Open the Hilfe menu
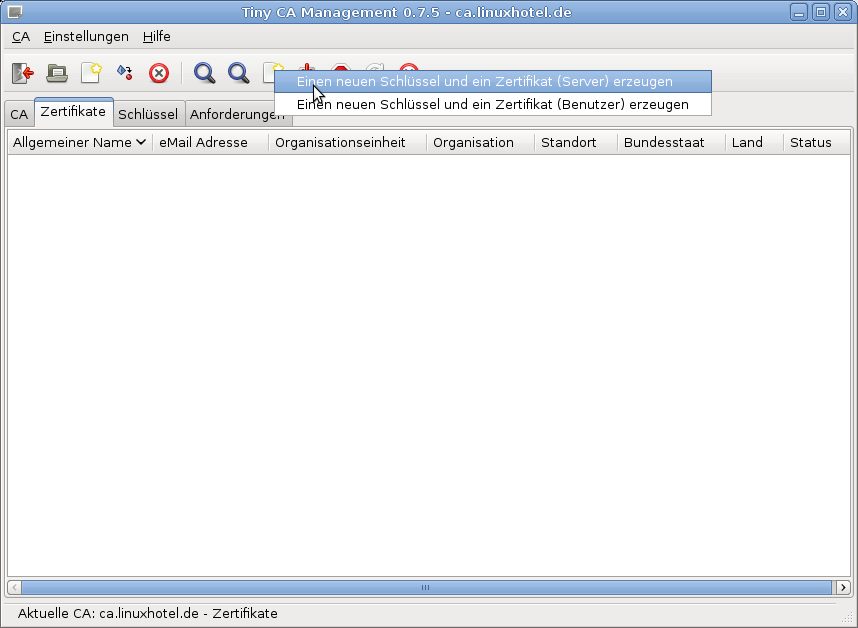The image size is (858, 628). click(x=157, y=37)
